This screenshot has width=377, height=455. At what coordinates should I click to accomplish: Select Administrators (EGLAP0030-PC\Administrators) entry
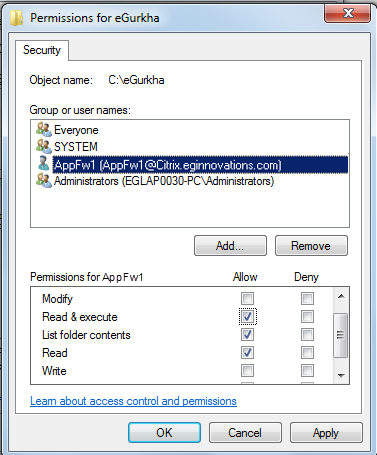pyautogui.click(x=164, y=181)
